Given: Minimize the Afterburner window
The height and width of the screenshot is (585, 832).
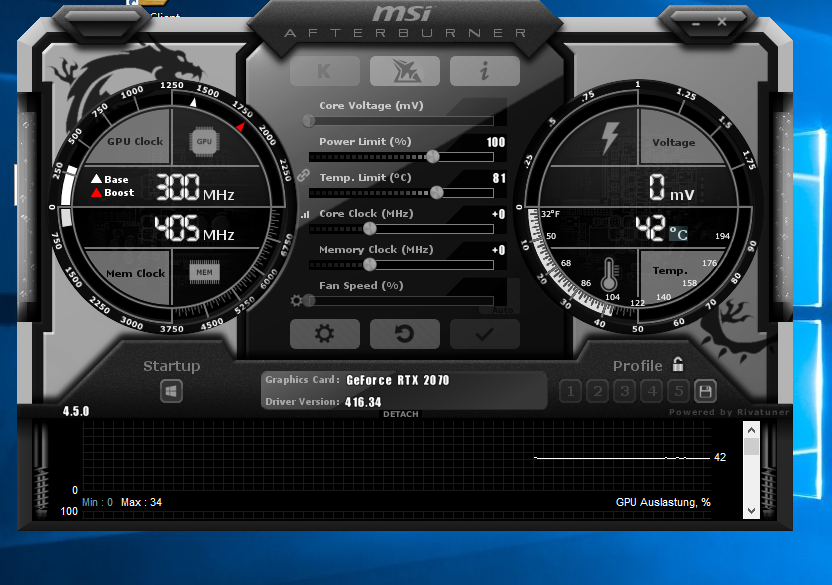Looking at the screenshot, I should click(696, 23).
